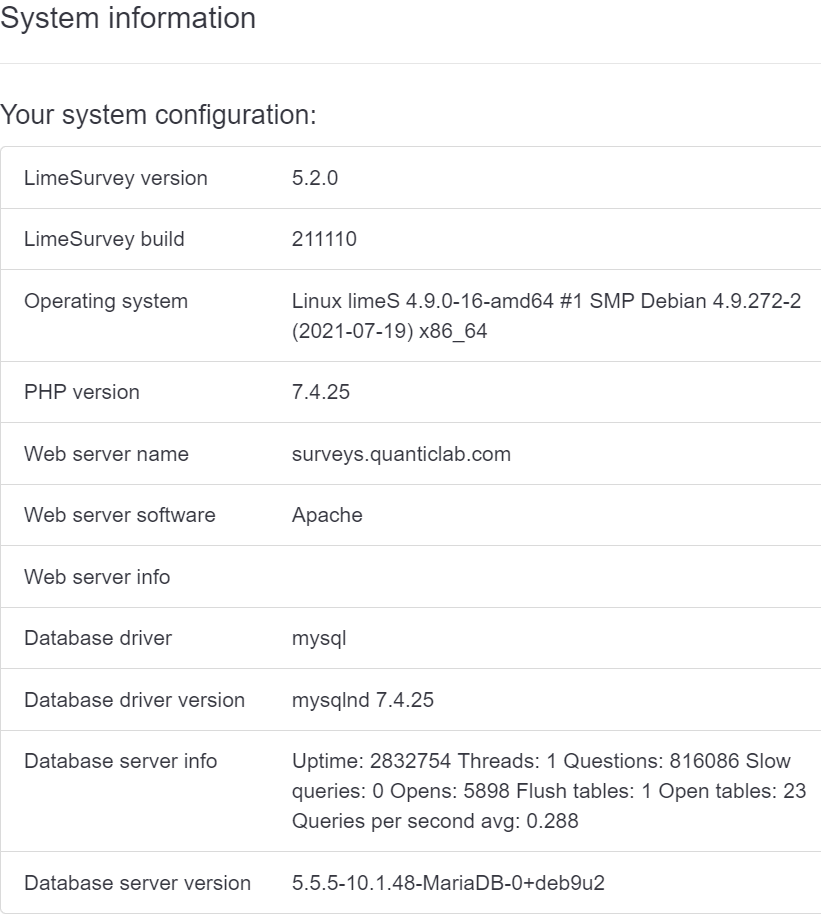Screen dimensions: 821x915
Task: Click the surveys.quanticlab.com server name
Action: point(401,454)
